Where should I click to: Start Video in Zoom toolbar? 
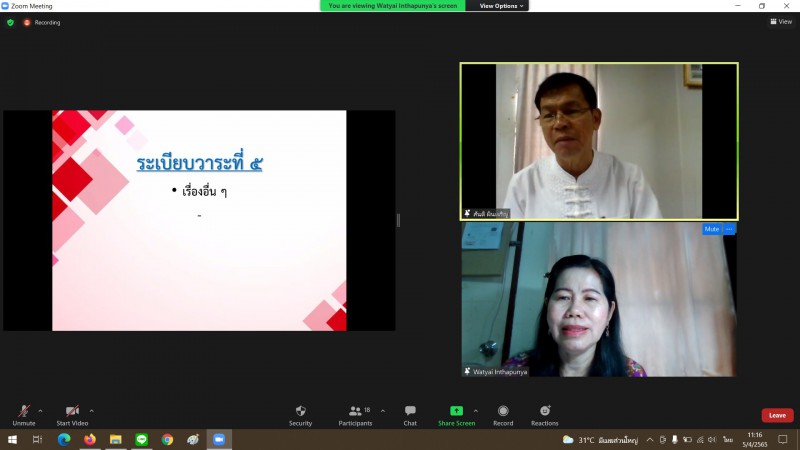pyautogui.click(x=72, y=415)
